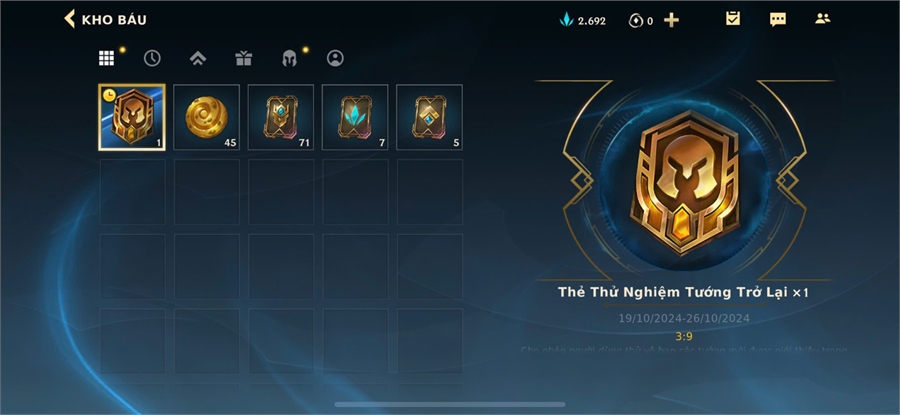Viewport: 900px width, 415px height.
Task: Open the double-chevron upgrade tab
Action: click(198, 58)
